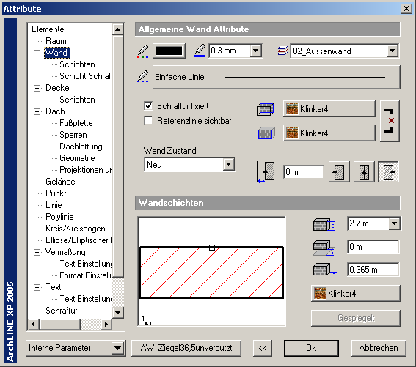Open the Wand Zustand dropdown showing Neu
Image resolution: width=416 pixels, height=367 pixels.
[x=228, y=165]
